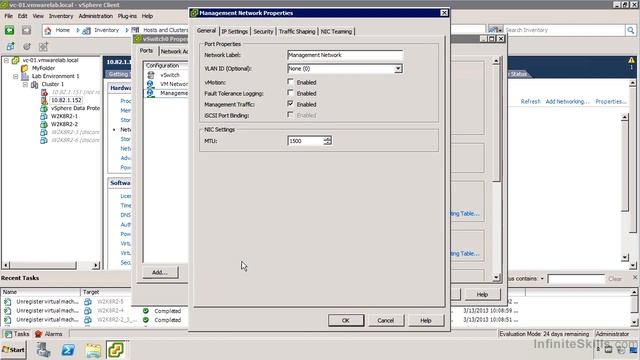640x360 pixels.
Task: Collapse the Lab Environment 1 tree node
Action: pyautogui.click(x=16, y=76)
